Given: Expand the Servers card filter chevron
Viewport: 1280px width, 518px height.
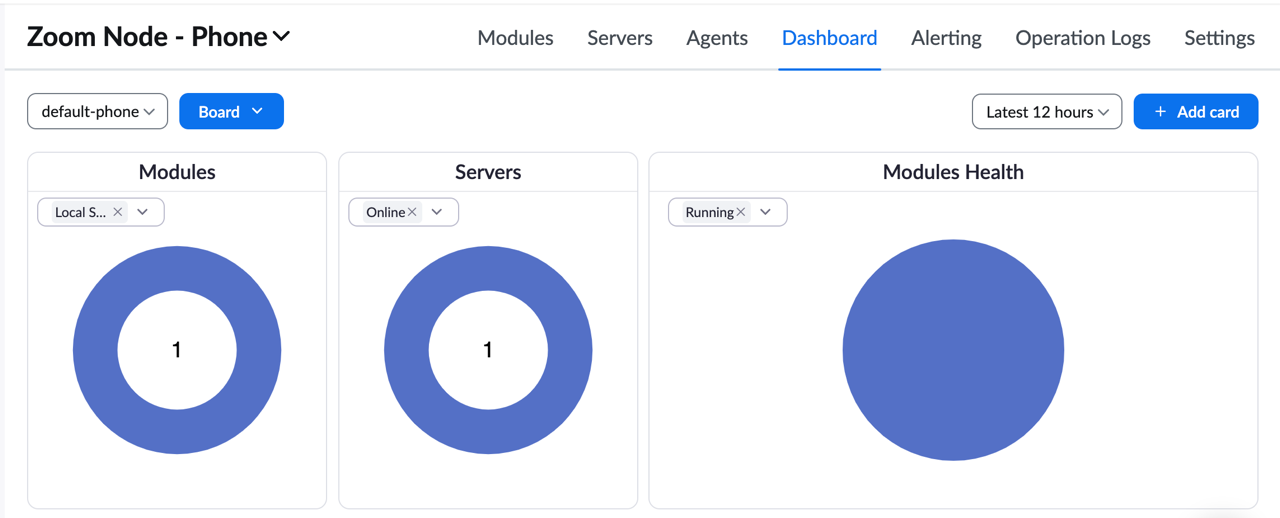Looking at the screenshot, I should [437, 212].
